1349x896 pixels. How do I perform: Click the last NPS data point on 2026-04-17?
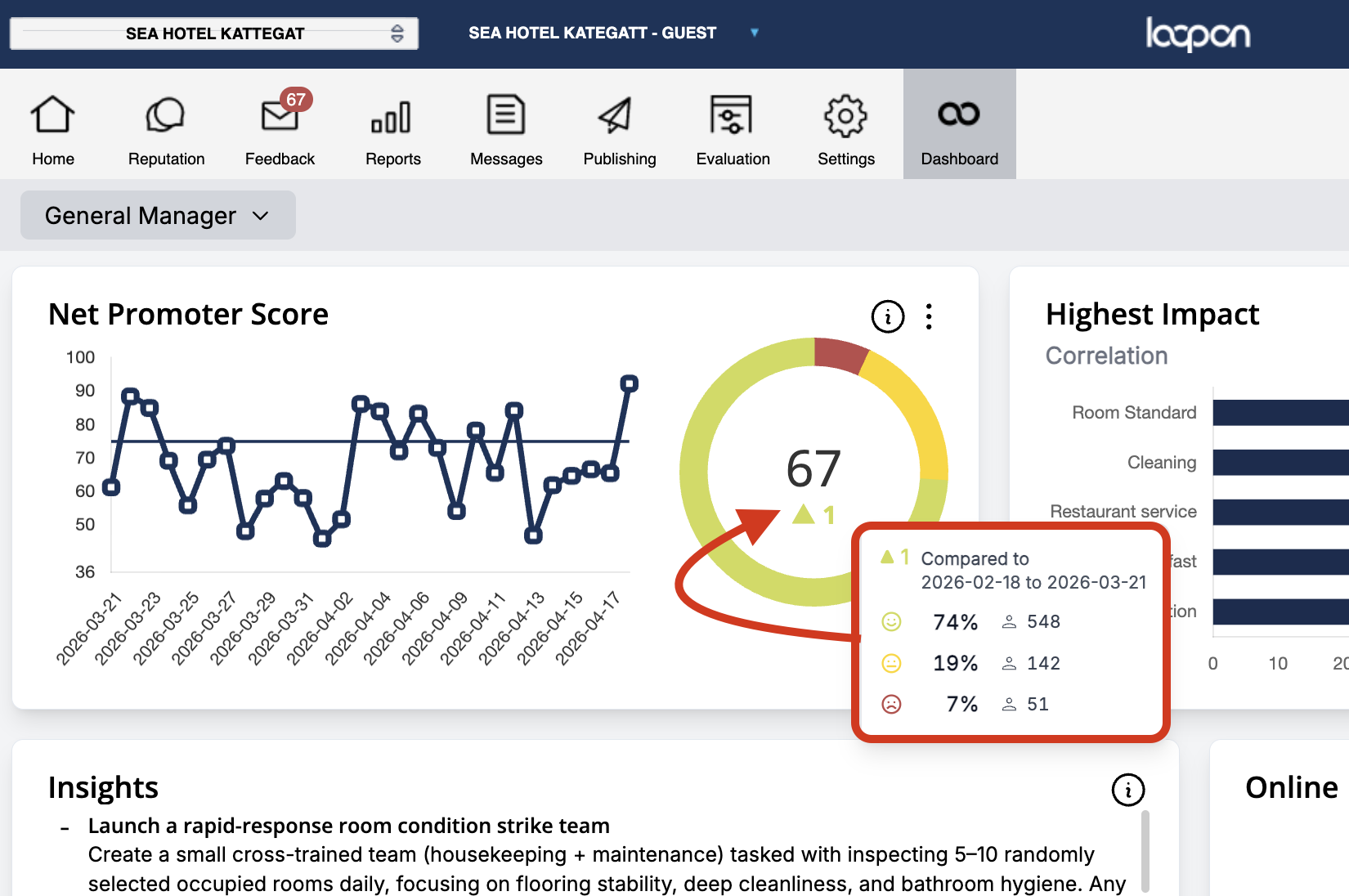click(629, 383)
